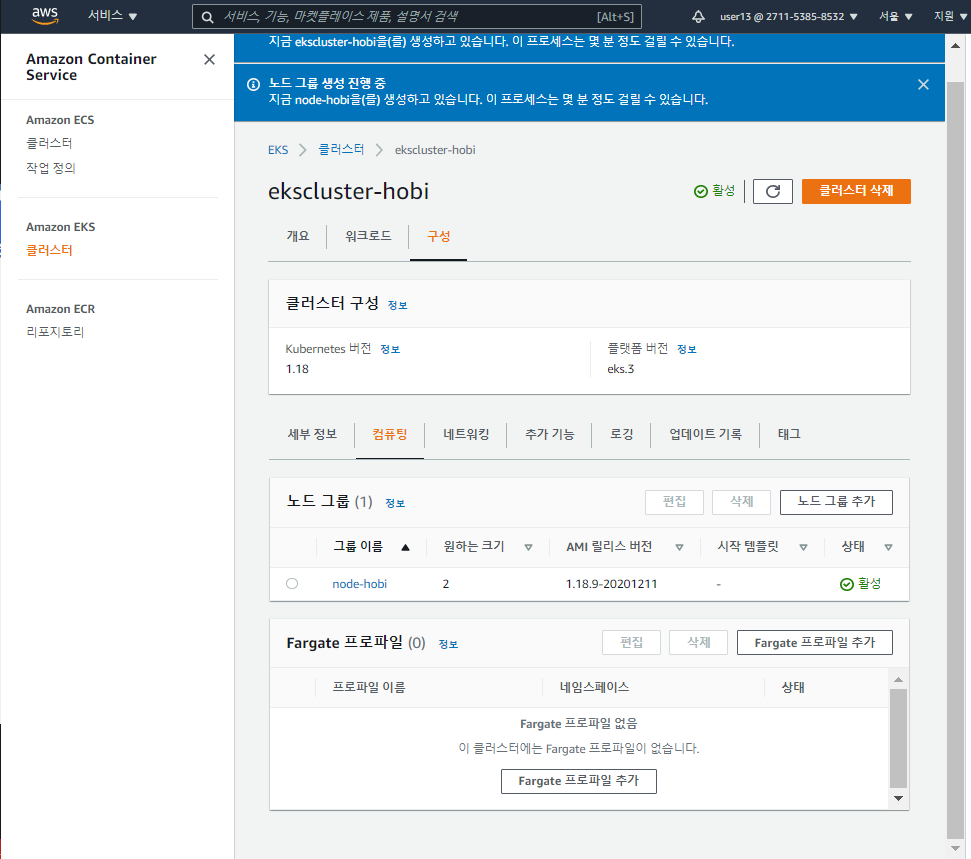Open 정보 link beside 노드 그룹
971x859 pixels.
click(394, 504)
